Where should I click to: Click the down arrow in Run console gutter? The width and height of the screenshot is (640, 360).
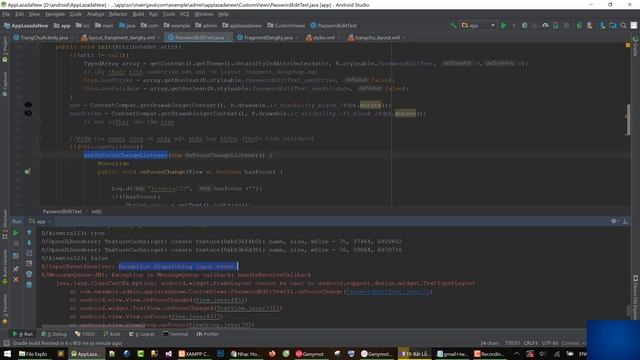(29, 243)
